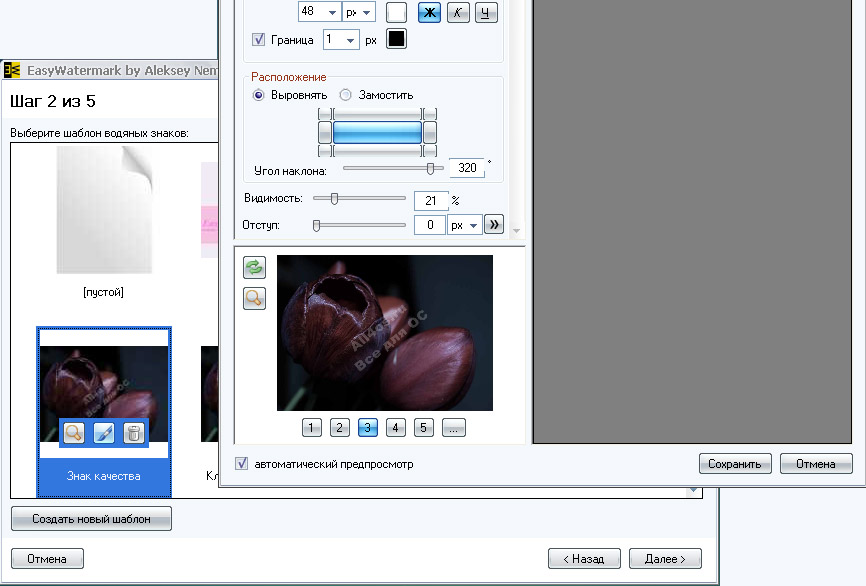Click the ellipsis button to browse sample images
866x586 pixels.
(454, 427)
